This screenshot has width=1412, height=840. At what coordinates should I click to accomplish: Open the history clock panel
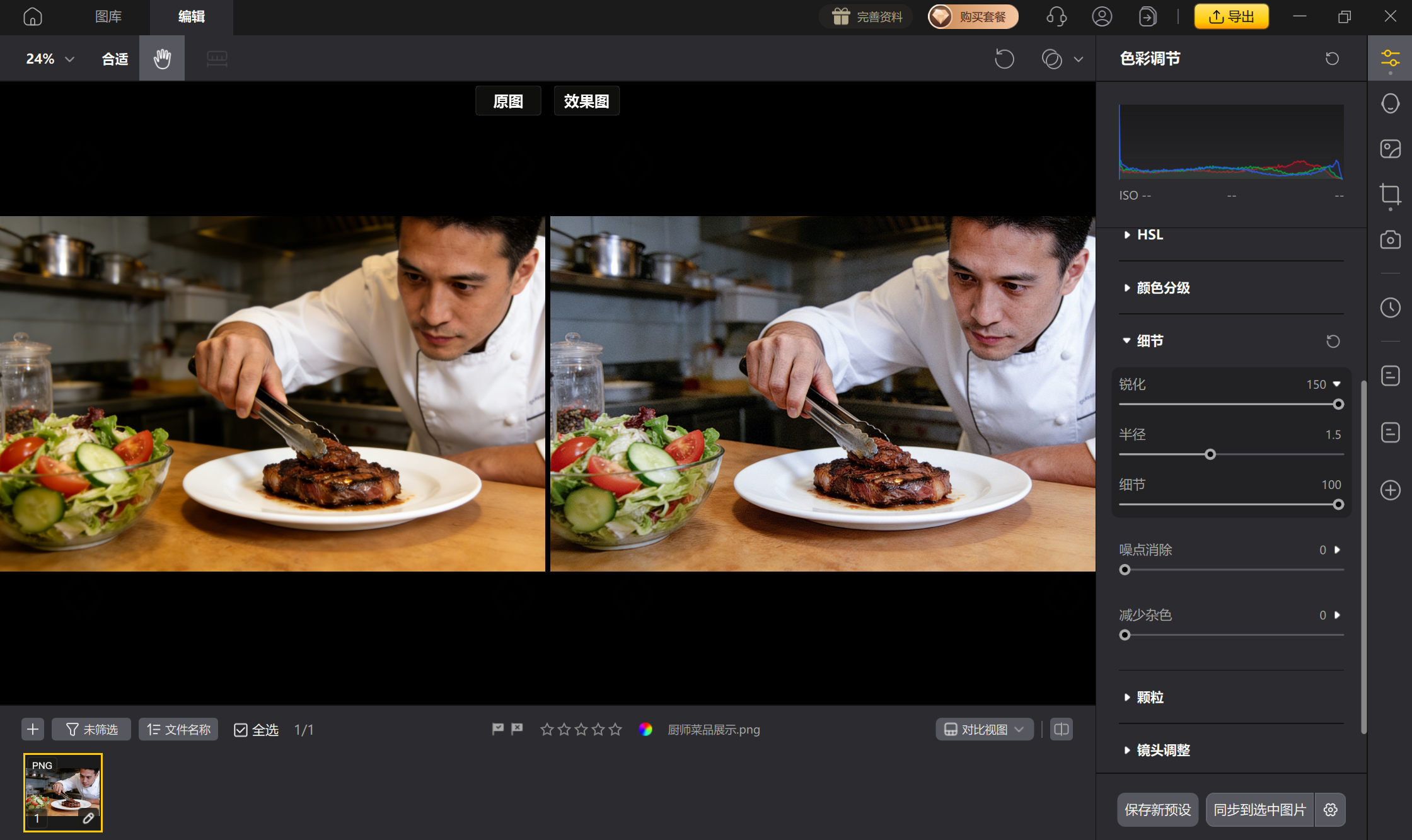1390,308
